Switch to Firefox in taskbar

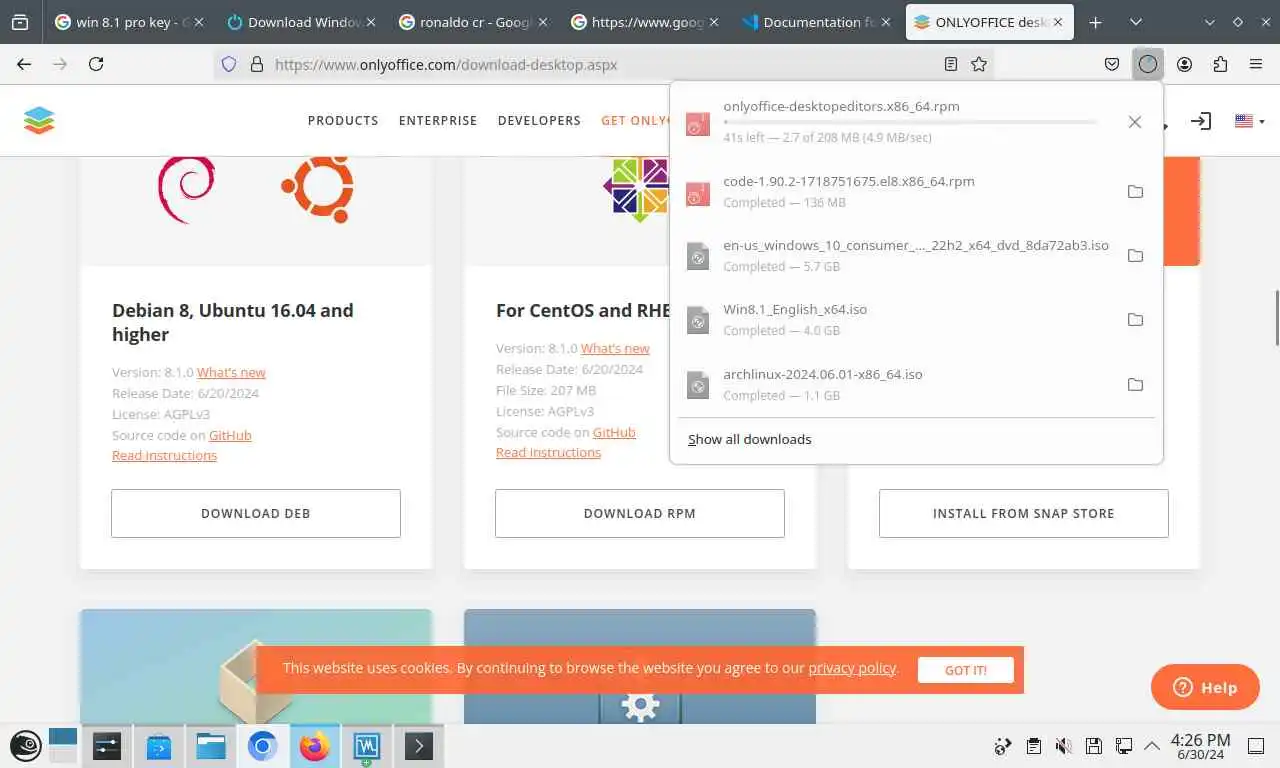(x=315, y=746)
